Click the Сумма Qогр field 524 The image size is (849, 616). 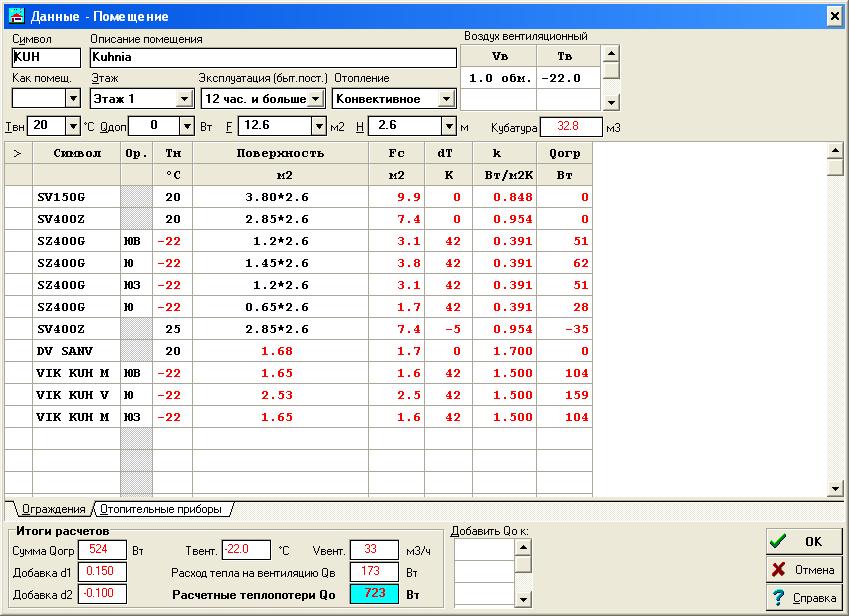pos(102,549)
